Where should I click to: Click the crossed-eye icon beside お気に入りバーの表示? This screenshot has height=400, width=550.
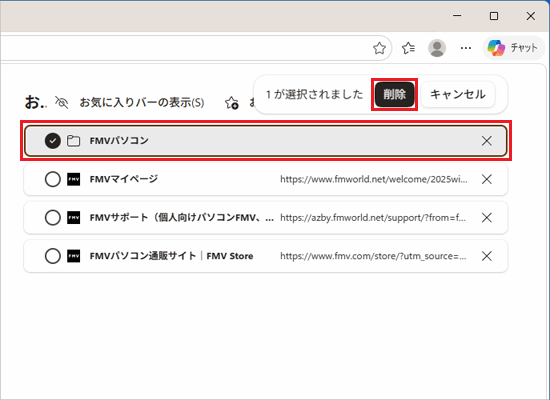(x=62, y=102)
